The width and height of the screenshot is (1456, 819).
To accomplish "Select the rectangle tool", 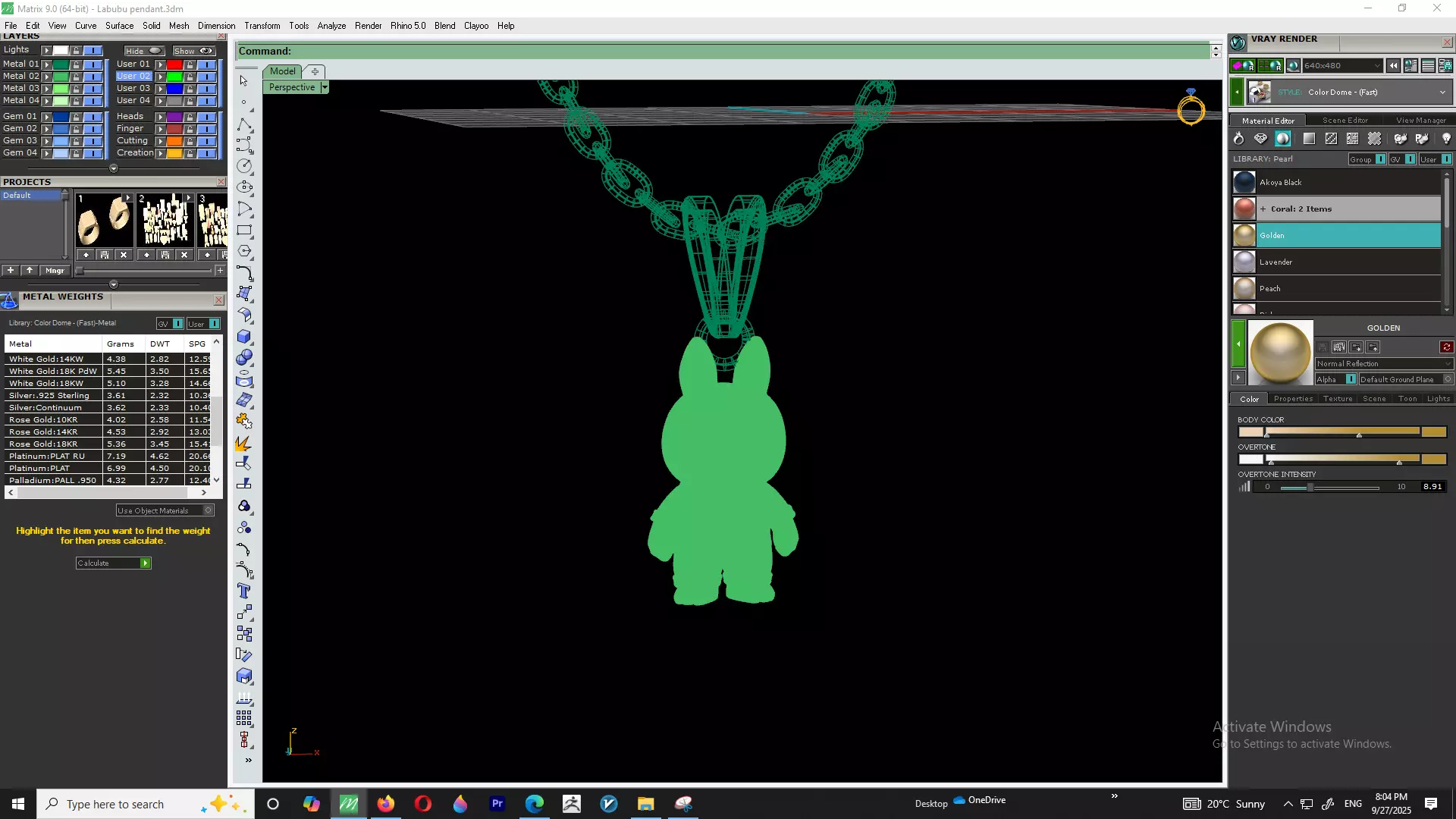I will 244,230.
